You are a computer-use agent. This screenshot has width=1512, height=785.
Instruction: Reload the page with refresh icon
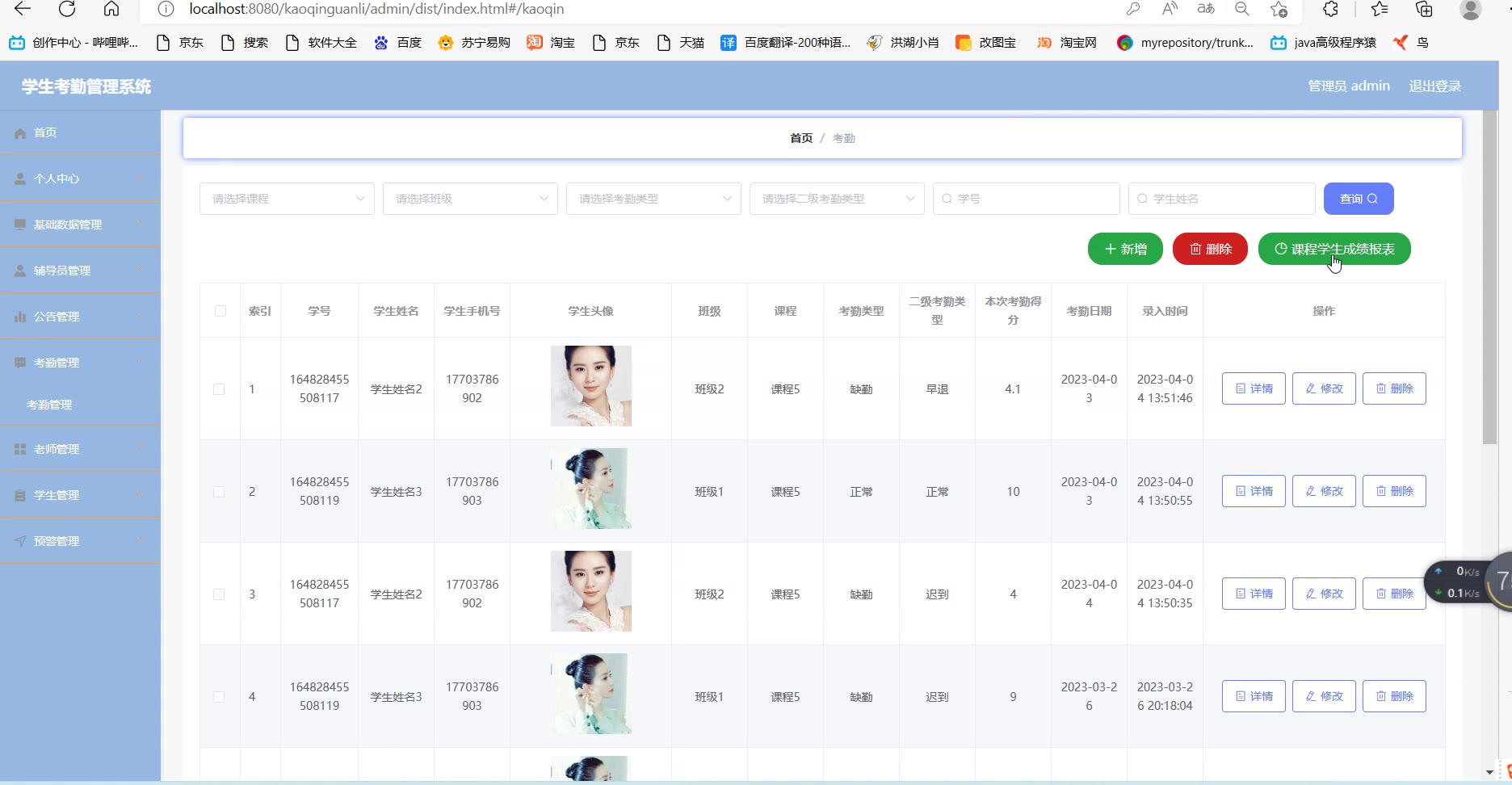point(67,9)
